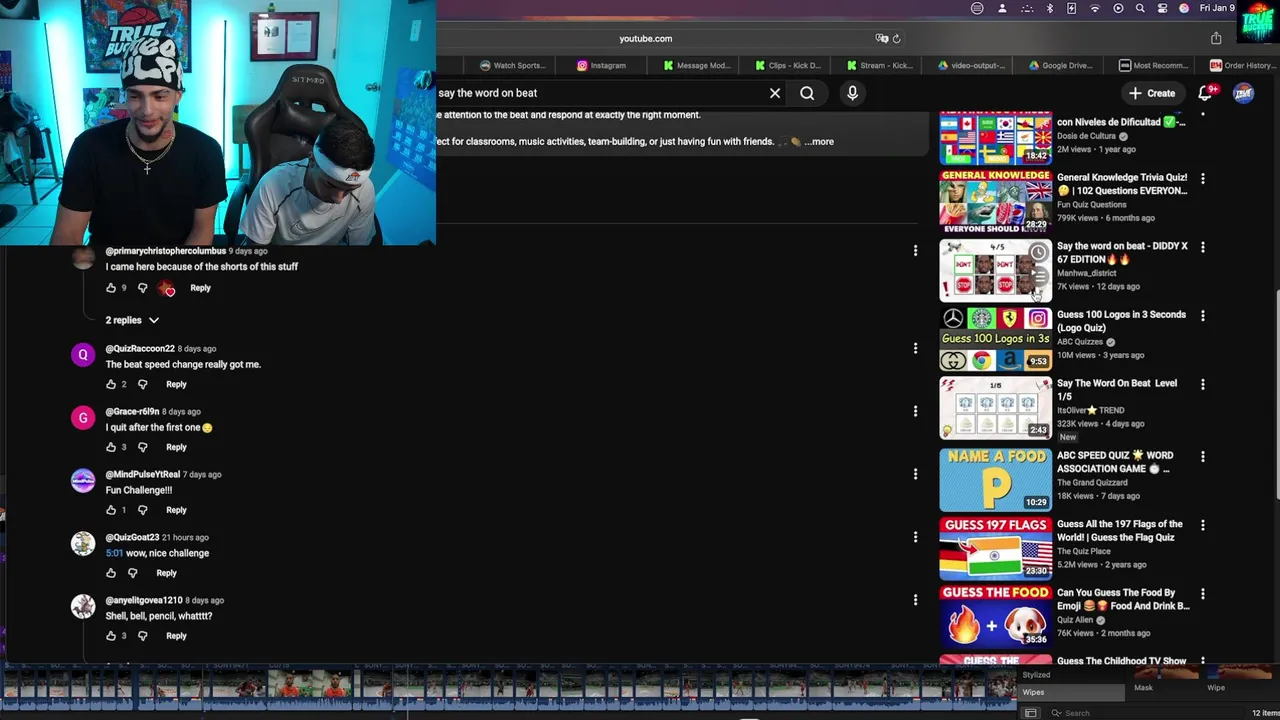The height and width of the screenshot is (720, 1280).
Task: Like QuizRaccoon22's comment
Action: [111, 384]
